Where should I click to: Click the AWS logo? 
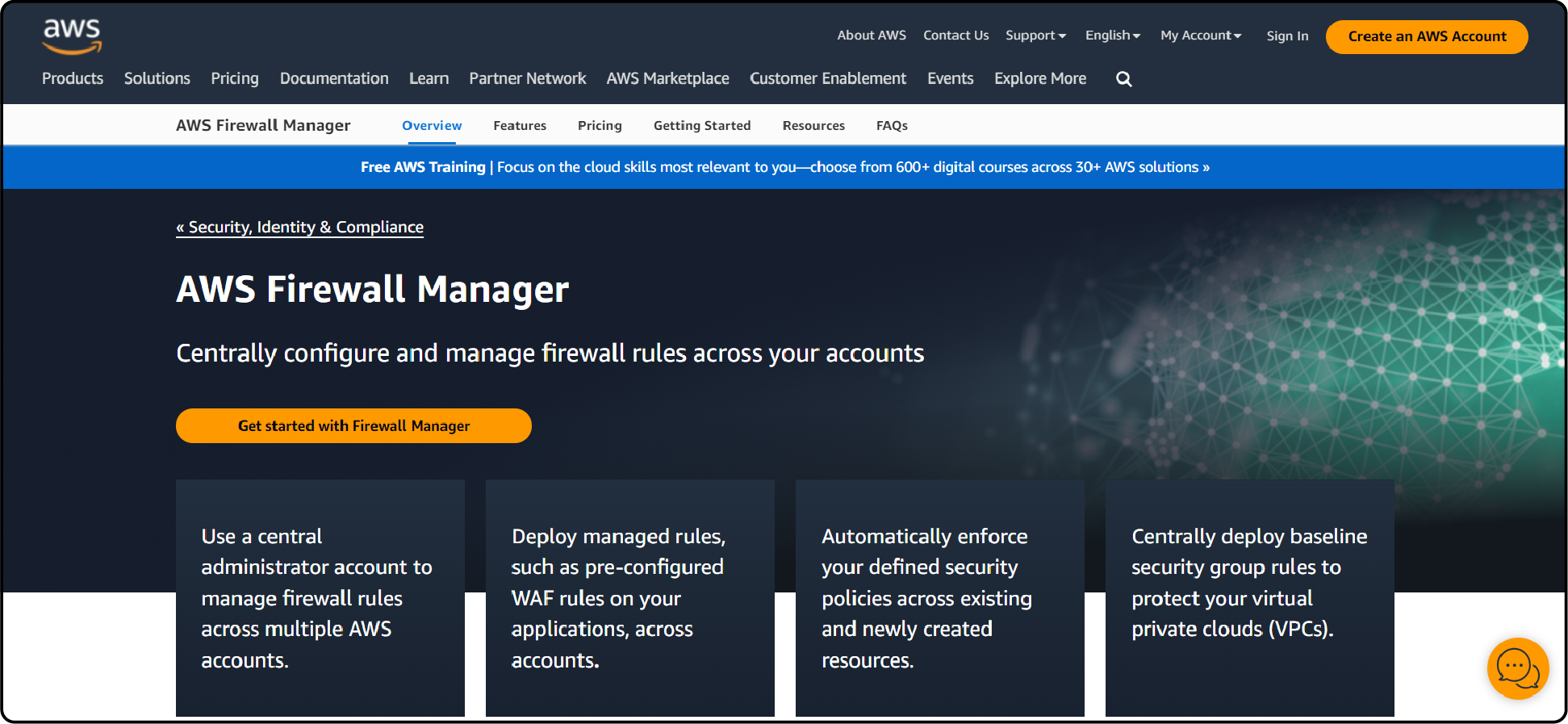72,36
